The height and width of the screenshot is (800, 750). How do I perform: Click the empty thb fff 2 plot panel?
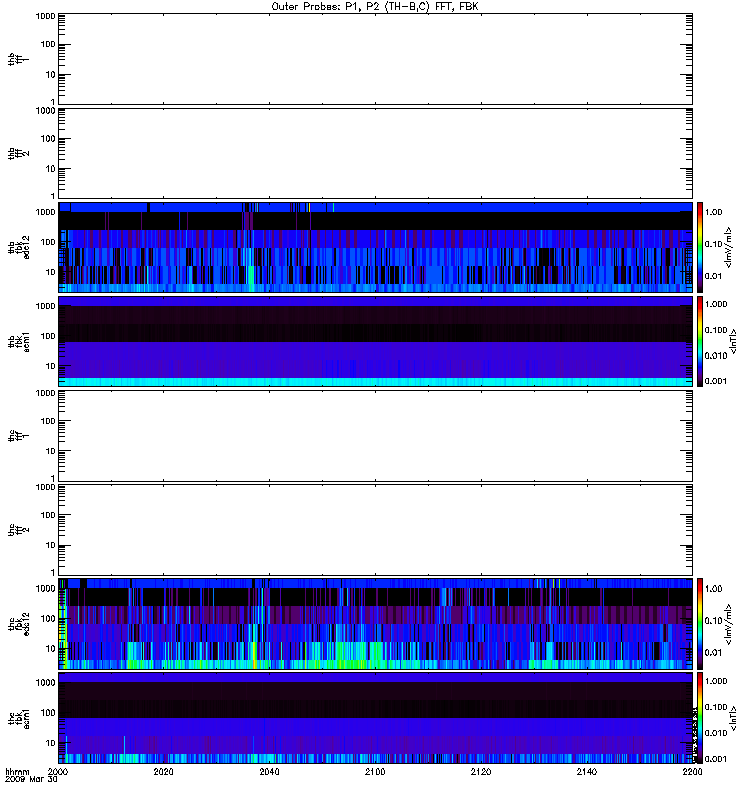(x=376, y=154)
